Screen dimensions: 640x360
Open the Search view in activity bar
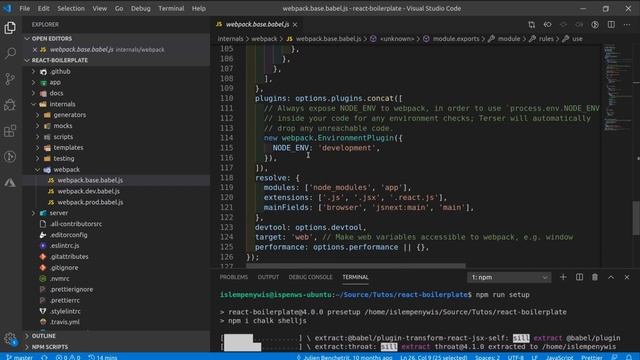(x=10, y=53)
